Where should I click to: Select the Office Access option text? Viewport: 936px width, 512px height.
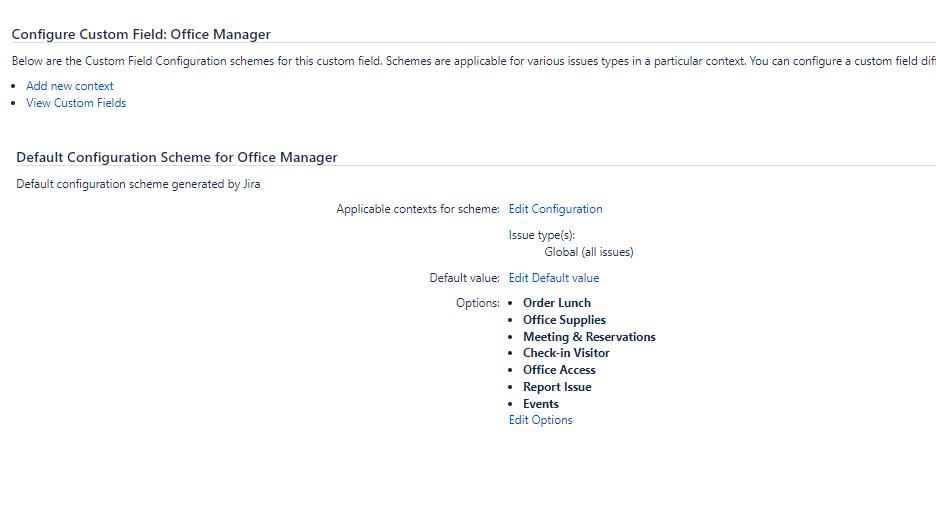pos(559,370)
